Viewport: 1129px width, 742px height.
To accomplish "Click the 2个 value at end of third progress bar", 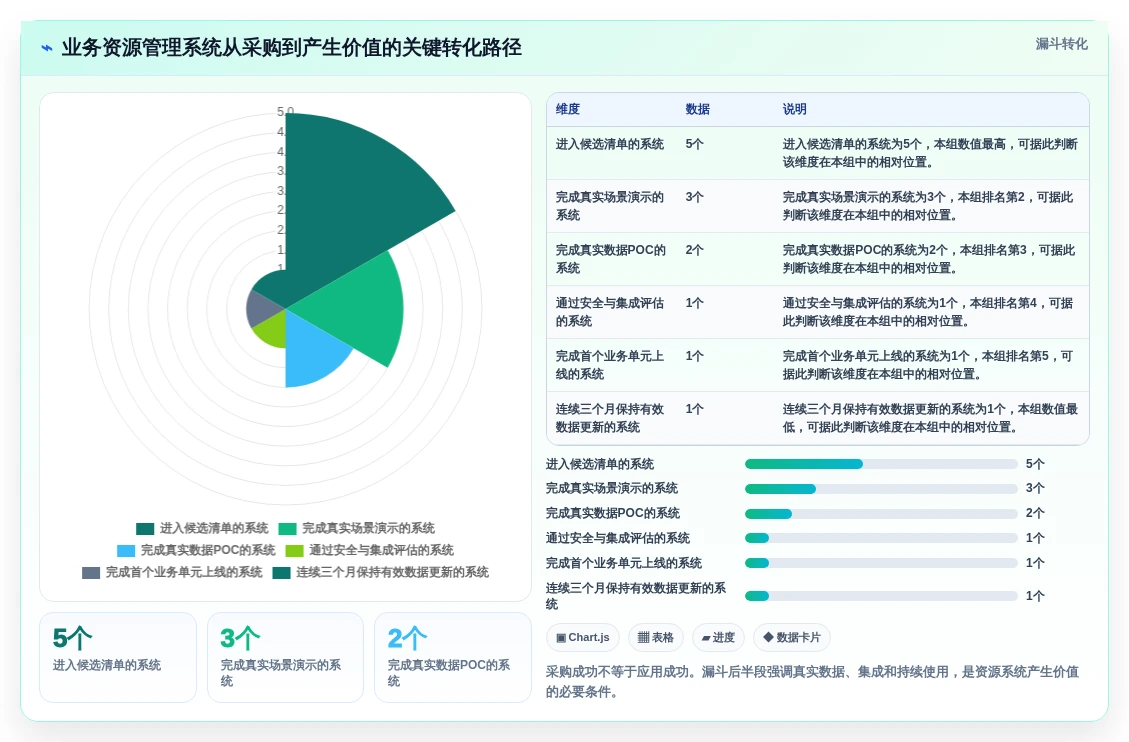I will click(1035, 514).
